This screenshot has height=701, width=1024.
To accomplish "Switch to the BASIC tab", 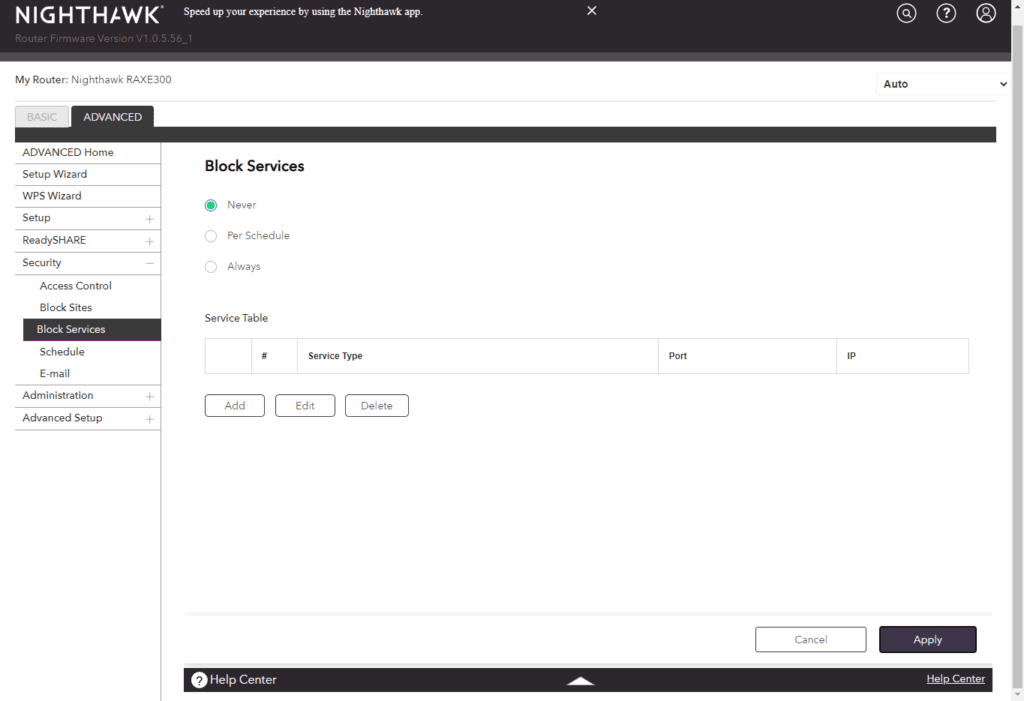I will pos(42,117).
